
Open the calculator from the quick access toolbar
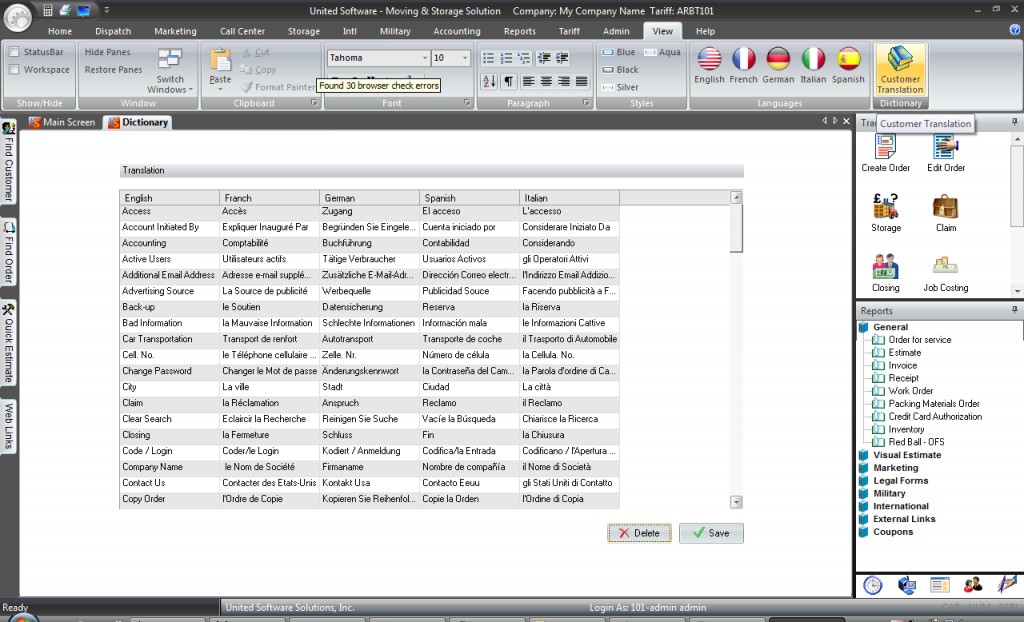tap(48, 10)
